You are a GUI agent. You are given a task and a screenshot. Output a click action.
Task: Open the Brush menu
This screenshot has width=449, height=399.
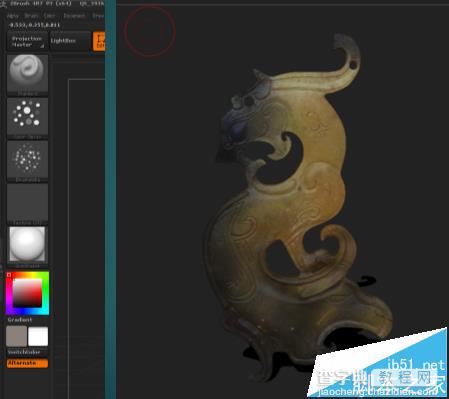pos(31,16)
